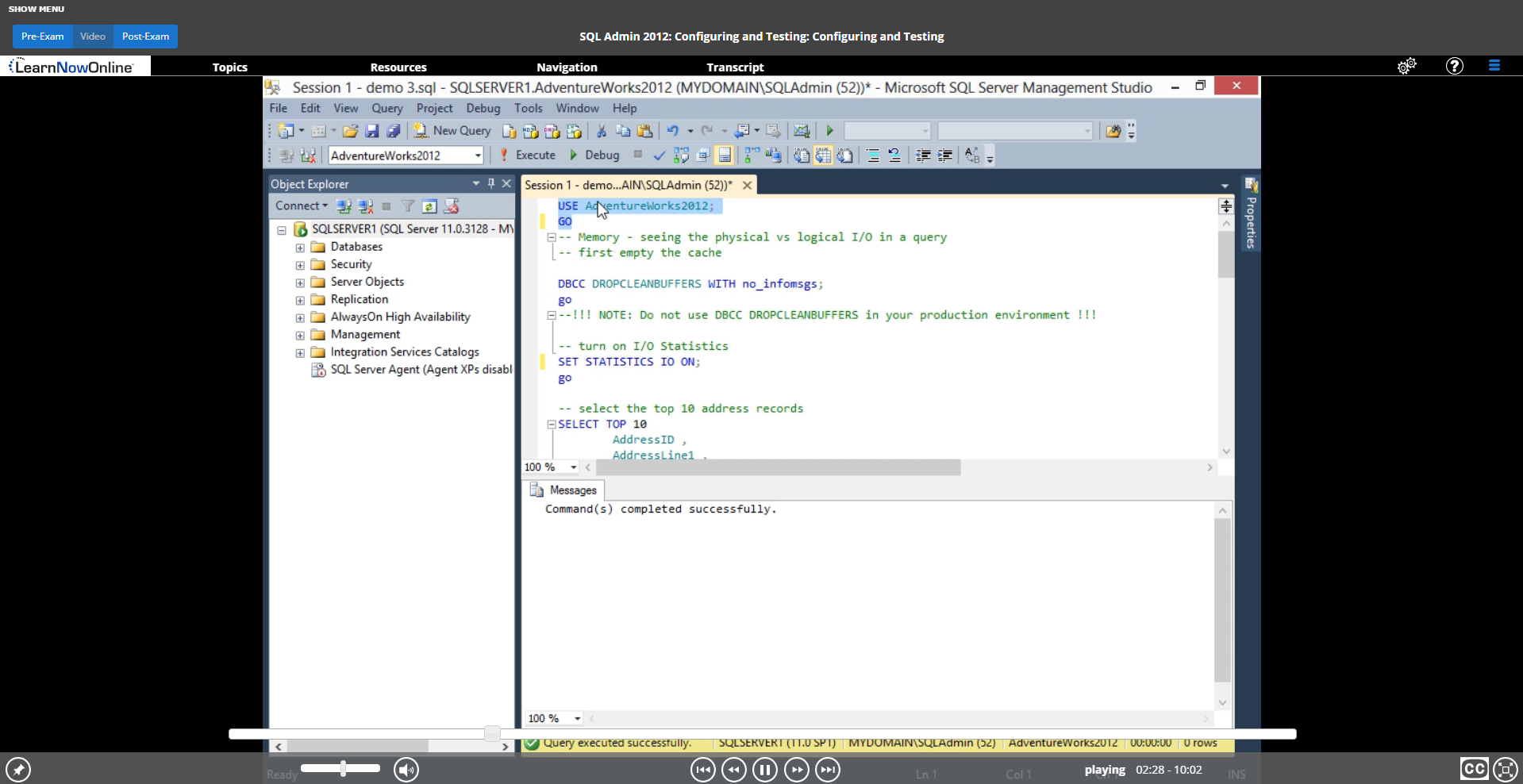Toggle the pin icon on Object Explorer
This screenshot has width=1523, height=784.
[491, 183]
